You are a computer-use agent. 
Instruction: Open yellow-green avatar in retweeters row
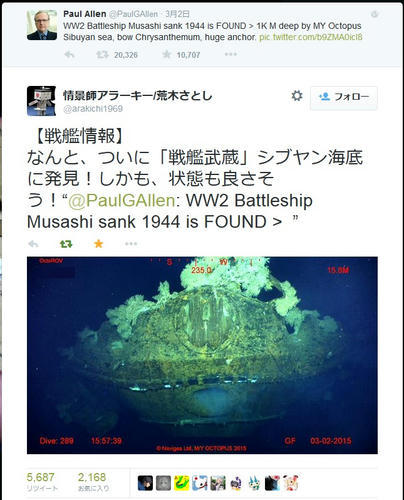(182, 483)
